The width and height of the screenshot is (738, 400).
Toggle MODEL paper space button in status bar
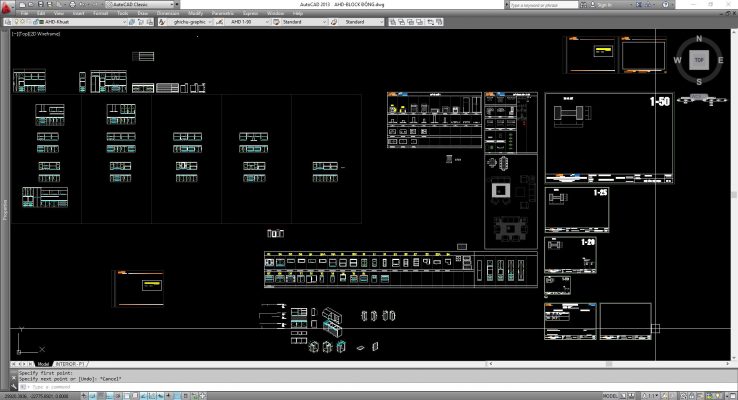pyautogui.click(x=610, y=395)
